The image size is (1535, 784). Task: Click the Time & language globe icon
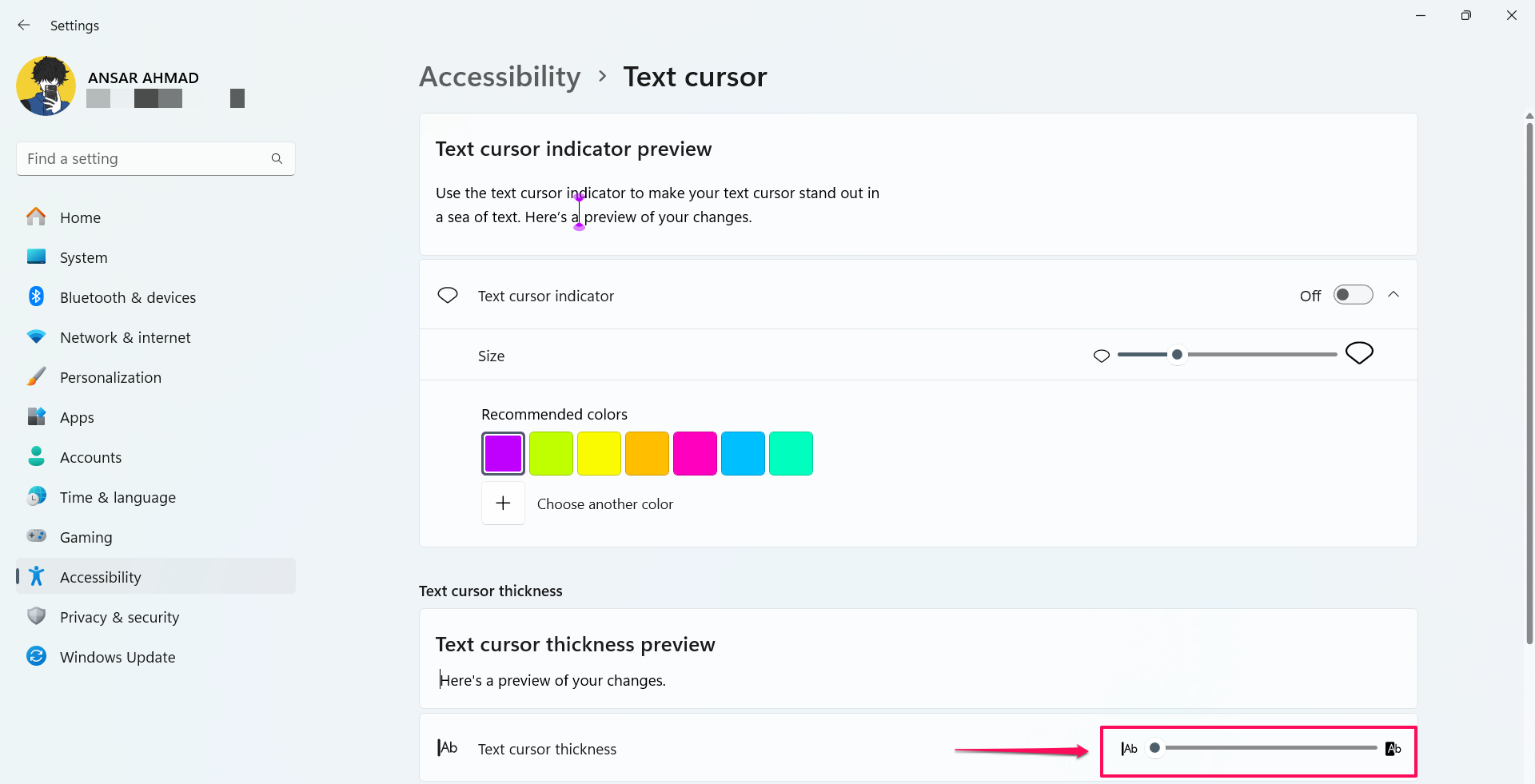click(36, 496)
